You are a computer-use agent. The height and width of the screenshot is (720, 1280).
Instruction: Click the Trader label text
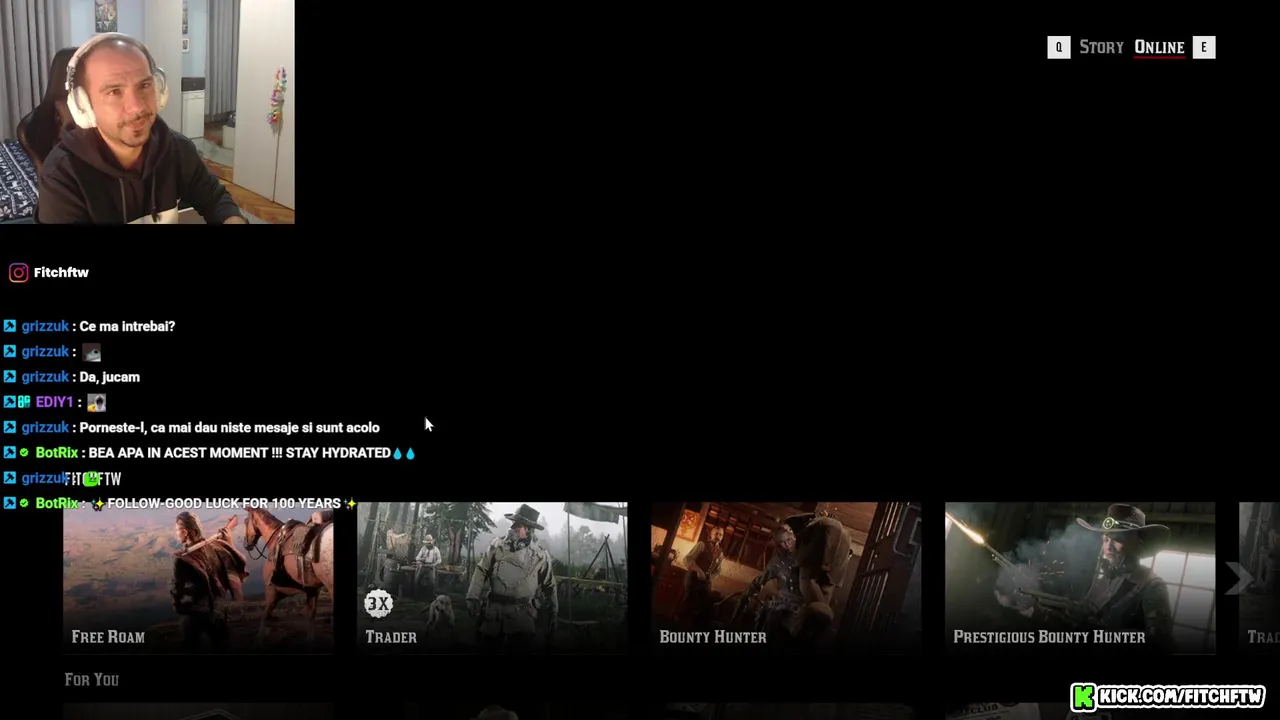click(391, 637)
